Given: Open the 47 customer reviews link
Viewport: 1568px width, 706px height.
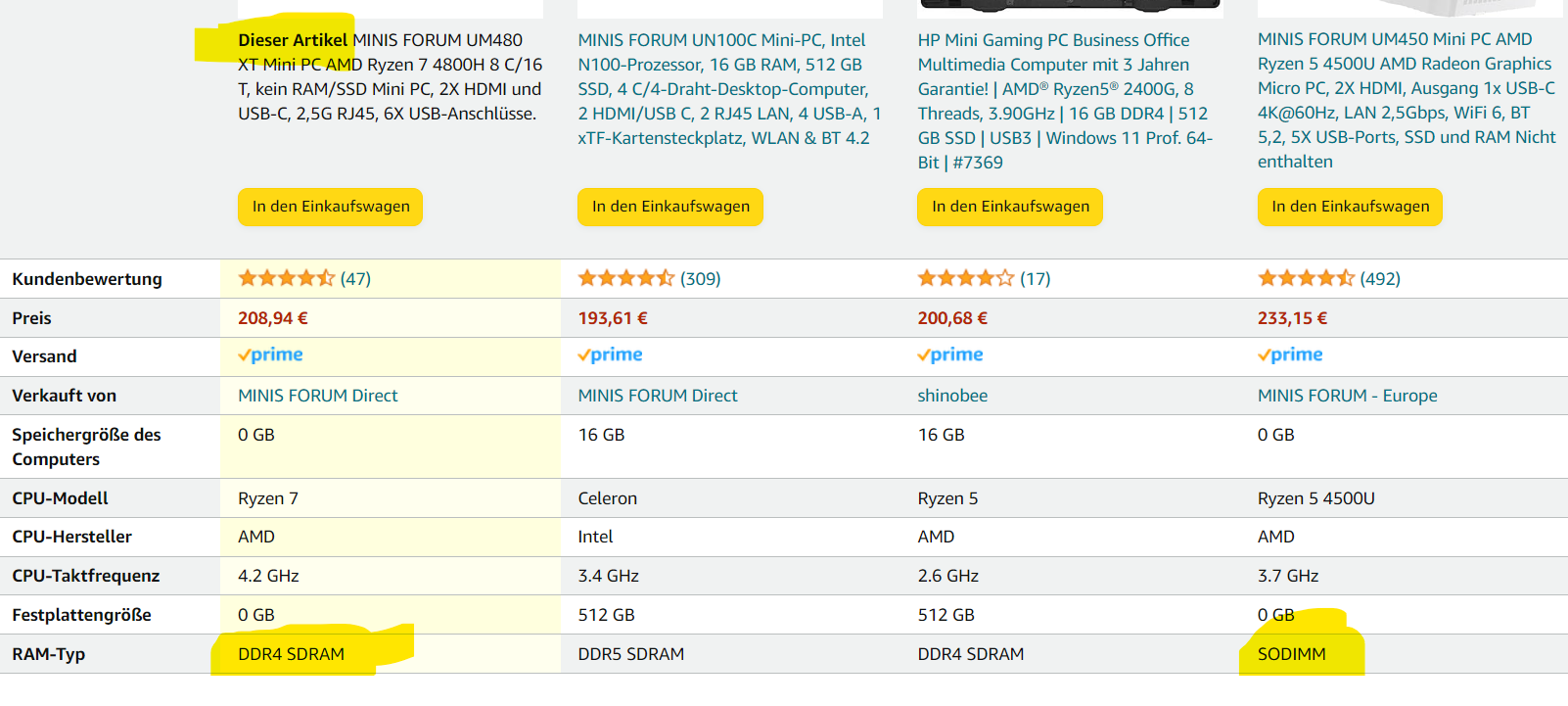Looking at the screenshot, I should [x=355, y=279].
